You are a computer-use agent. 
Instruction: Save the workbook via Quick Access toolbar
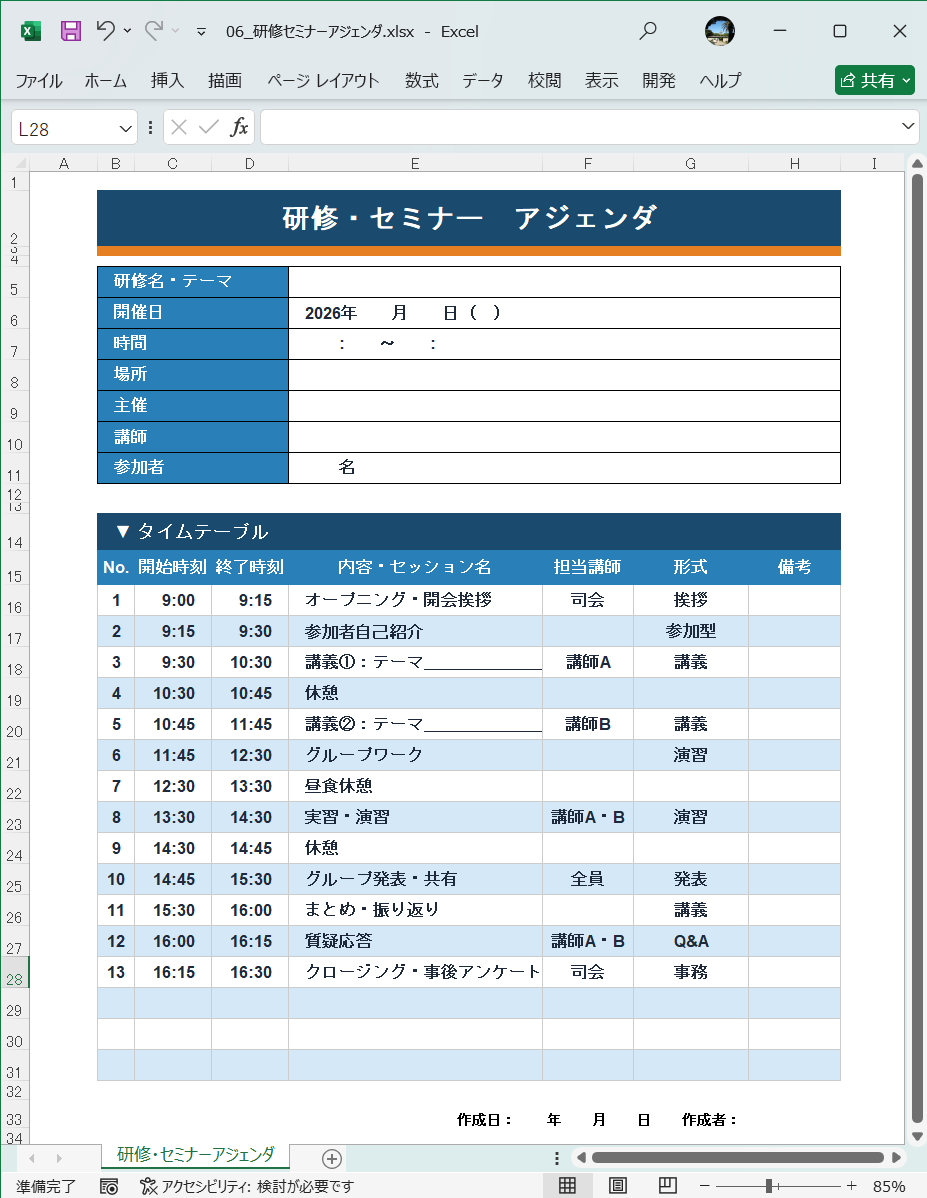[69, 31]
